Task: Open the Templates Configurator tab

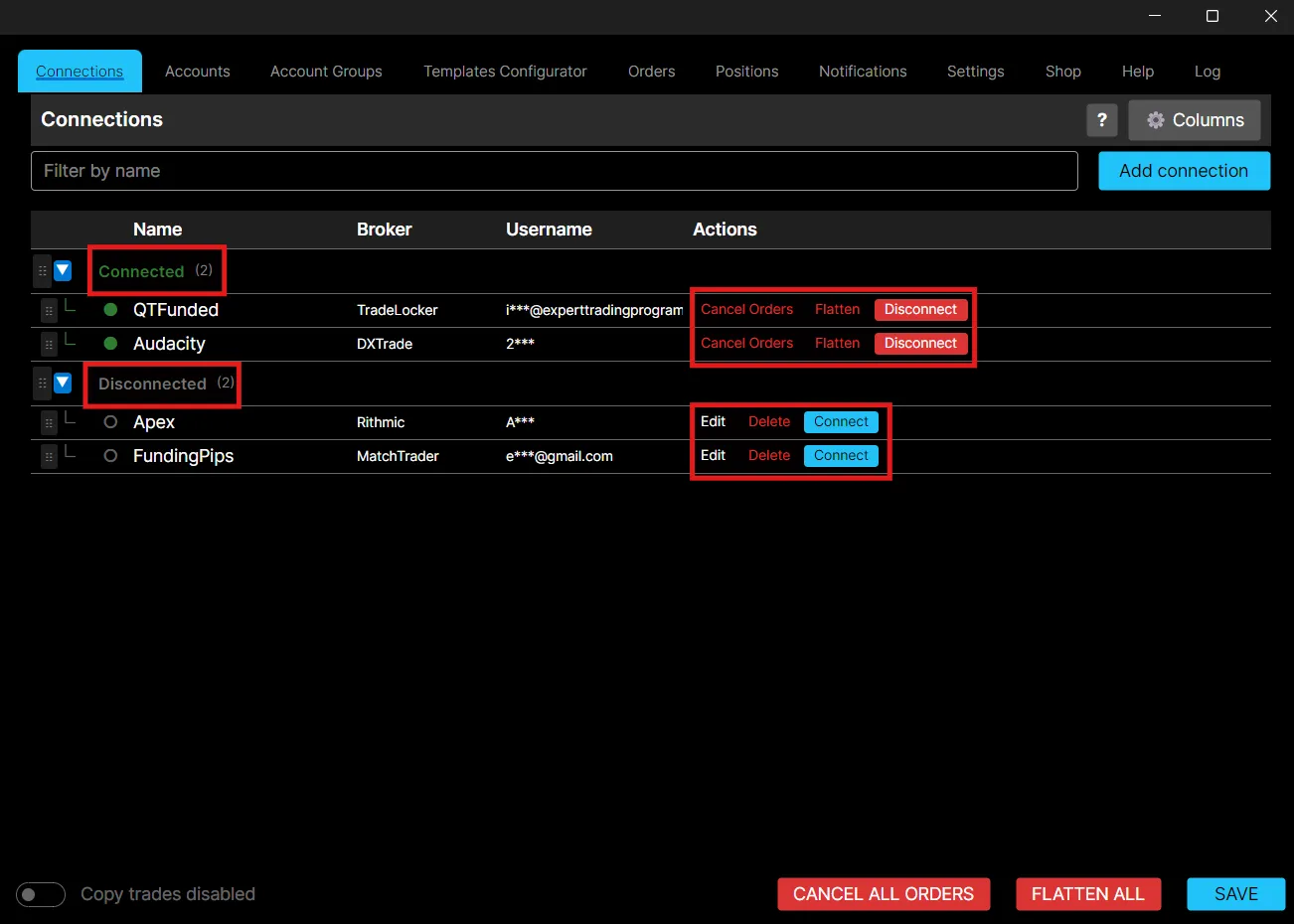Action: pyautogui.click(x=505, y=72)
